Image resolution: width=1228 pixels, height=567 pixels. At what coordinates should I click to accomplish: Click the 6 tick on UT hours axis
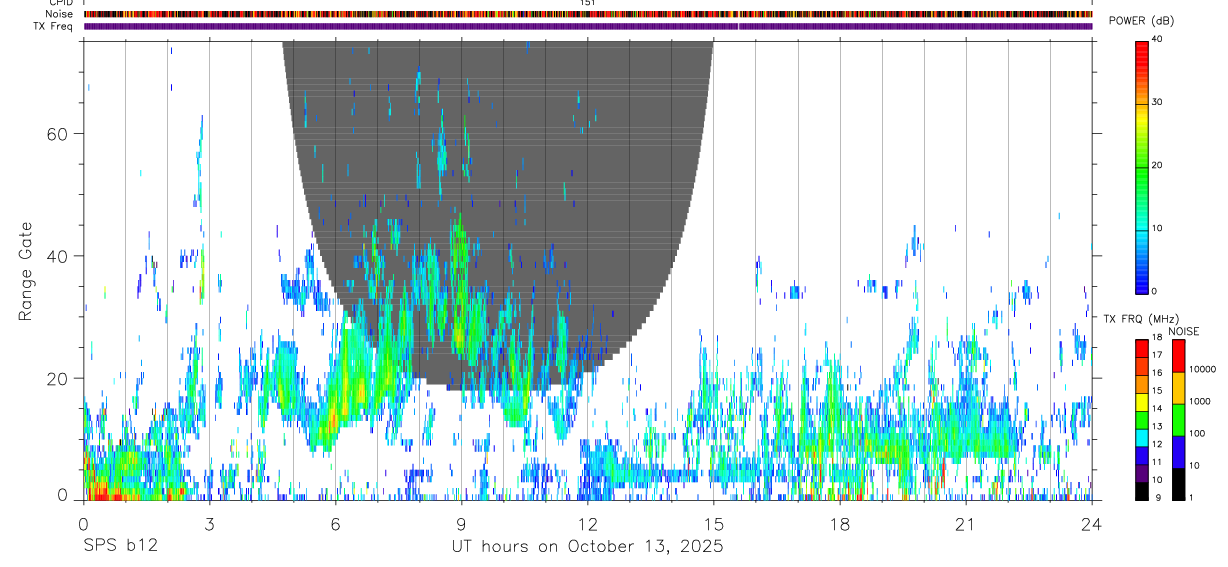click(x=335, y=524)
